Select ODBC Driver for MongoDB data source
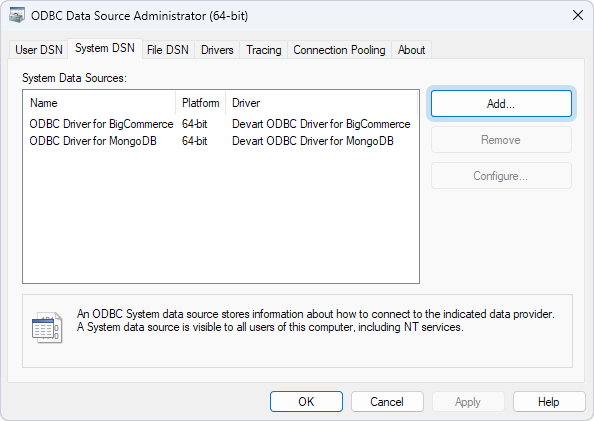The image size is (594, 421). (93, 141)
